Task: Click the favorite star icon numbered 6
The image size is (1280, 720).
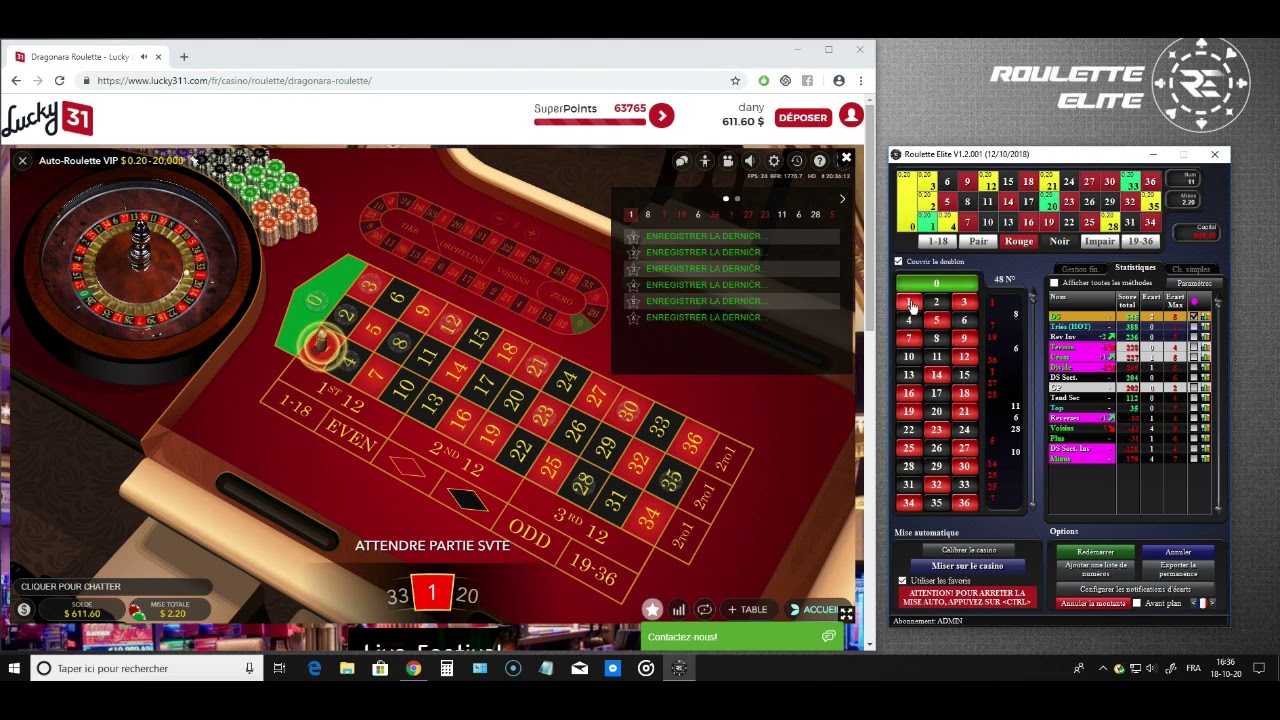Action: click(x=632, y=317)
